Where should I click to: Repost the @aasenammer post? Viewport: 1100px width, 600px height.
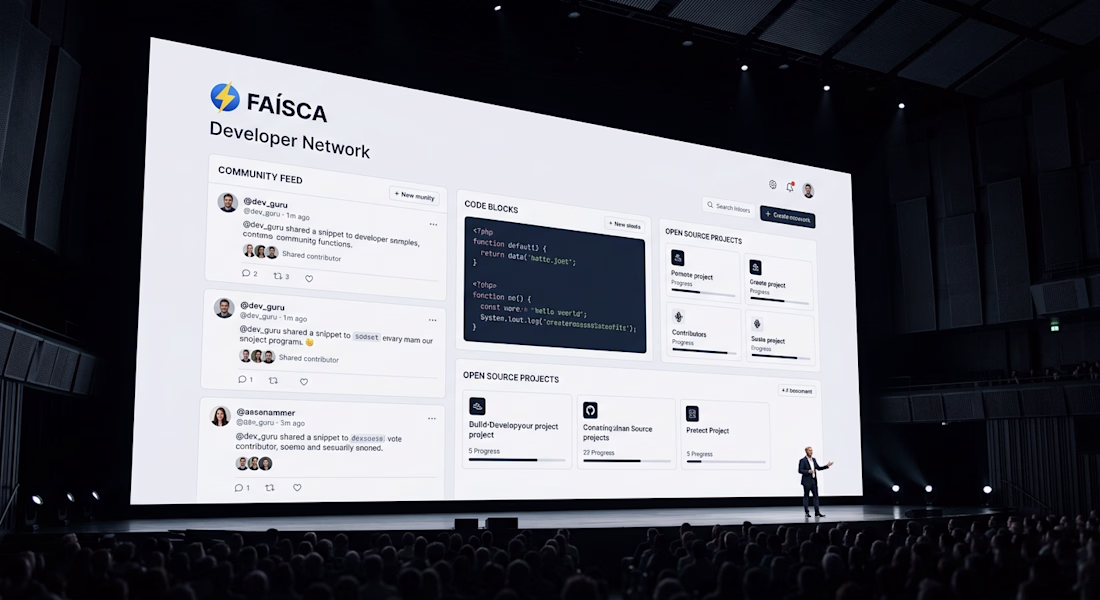pyautogui.click(x=269, y=487)
